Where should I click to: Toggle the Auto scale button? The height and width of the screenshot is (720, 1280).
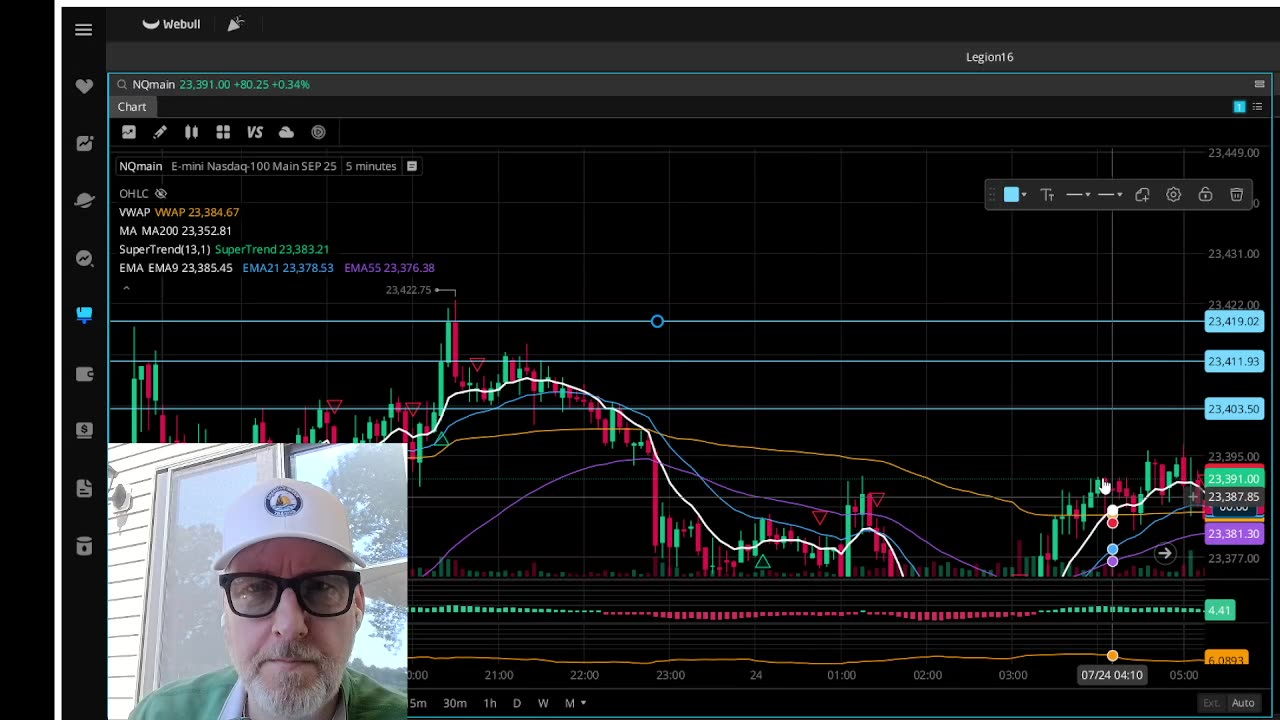tap(1243, 703)
